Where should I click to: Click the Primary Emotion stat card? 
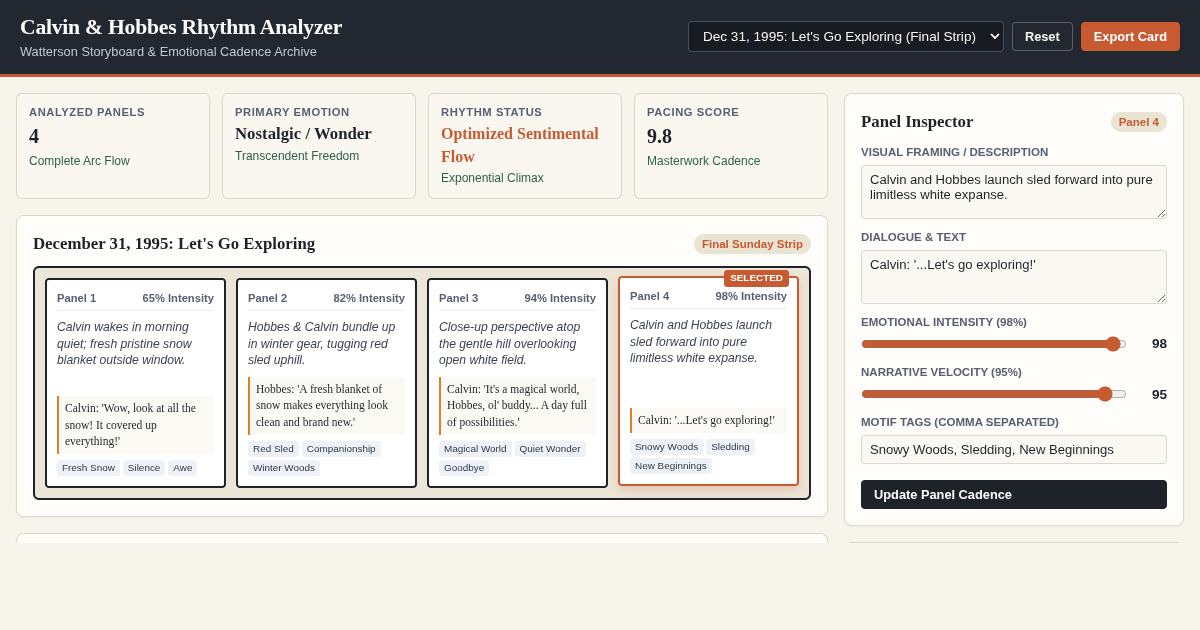pyautogui.click(x=319, y=146)
